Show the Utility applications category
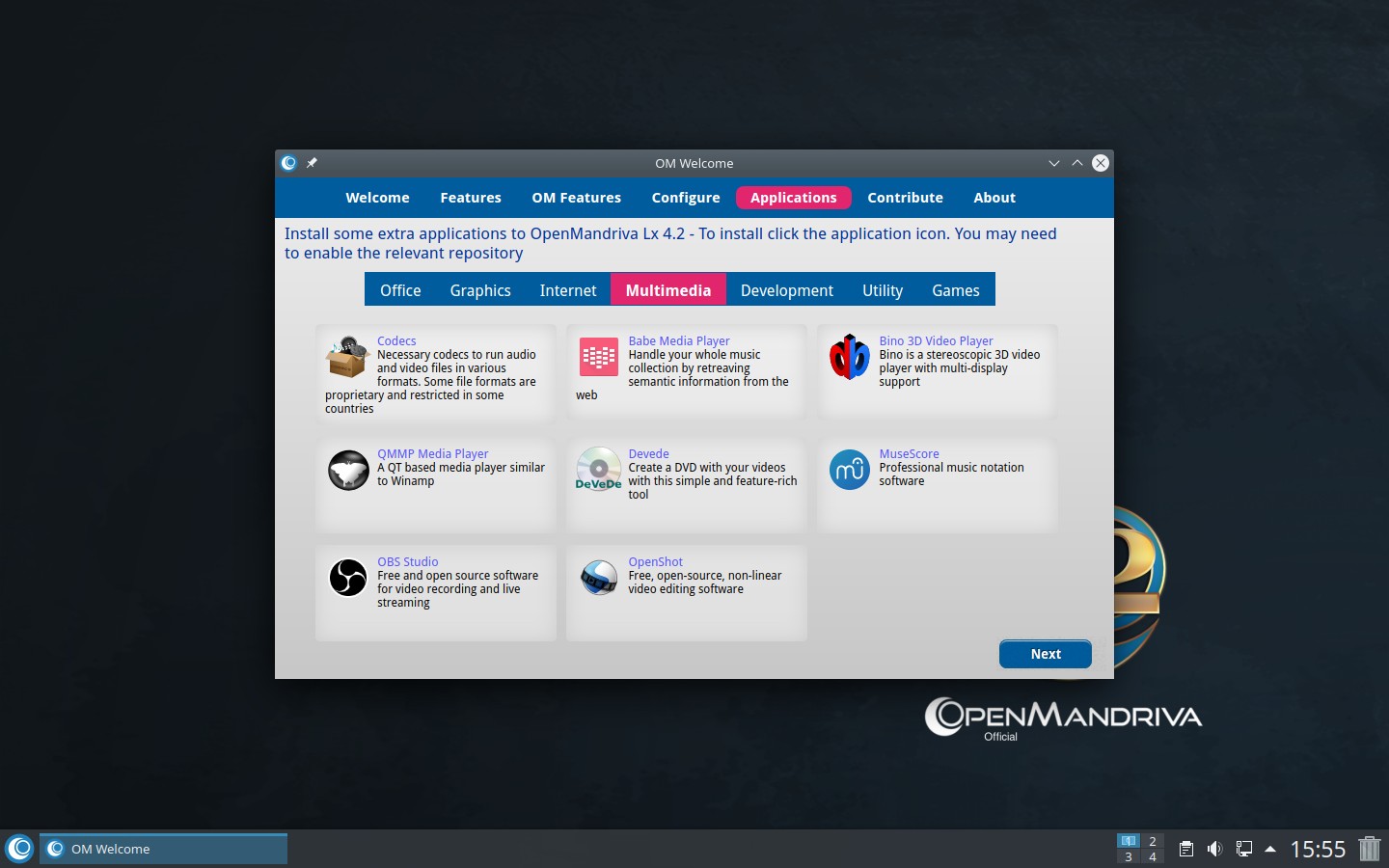Screen dimensions: 1389x868 click(x=883, y=290)
